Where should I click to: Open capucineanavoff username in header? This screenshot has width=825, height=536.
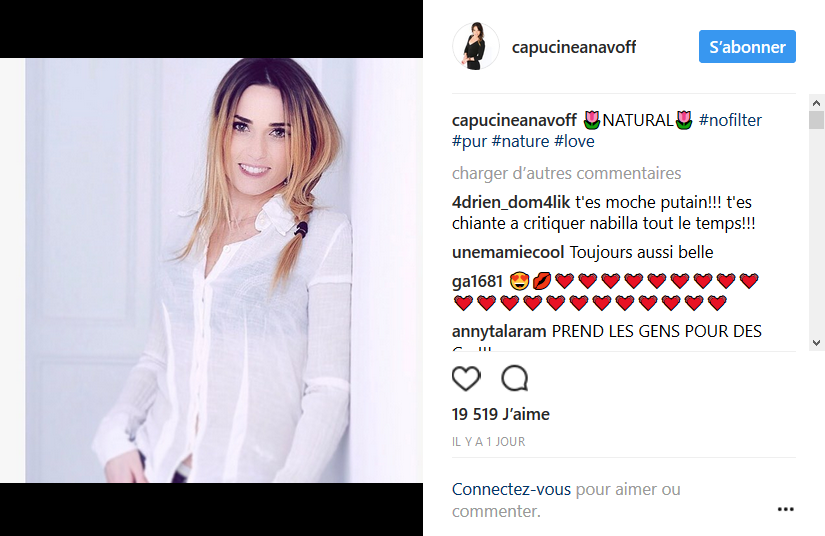574,47
